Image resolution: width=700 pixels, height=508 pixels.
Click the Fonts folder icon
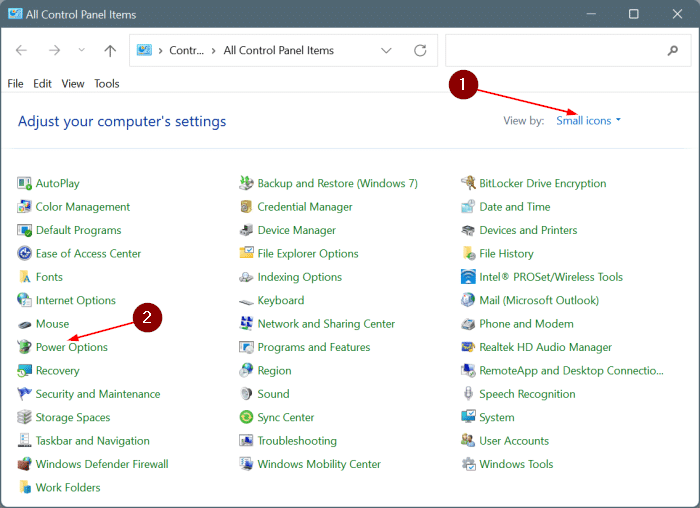[24, 277]
